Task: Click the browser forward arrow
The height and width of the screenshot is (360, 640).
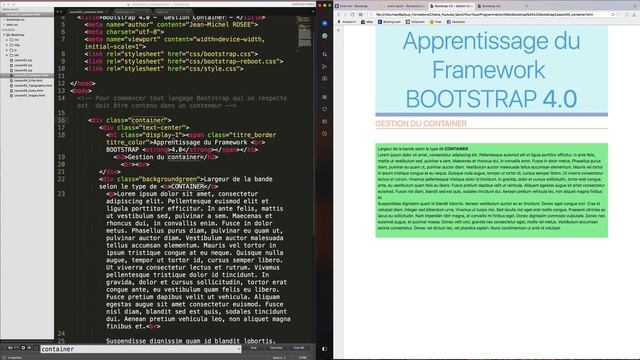Action: pos(345,14)
